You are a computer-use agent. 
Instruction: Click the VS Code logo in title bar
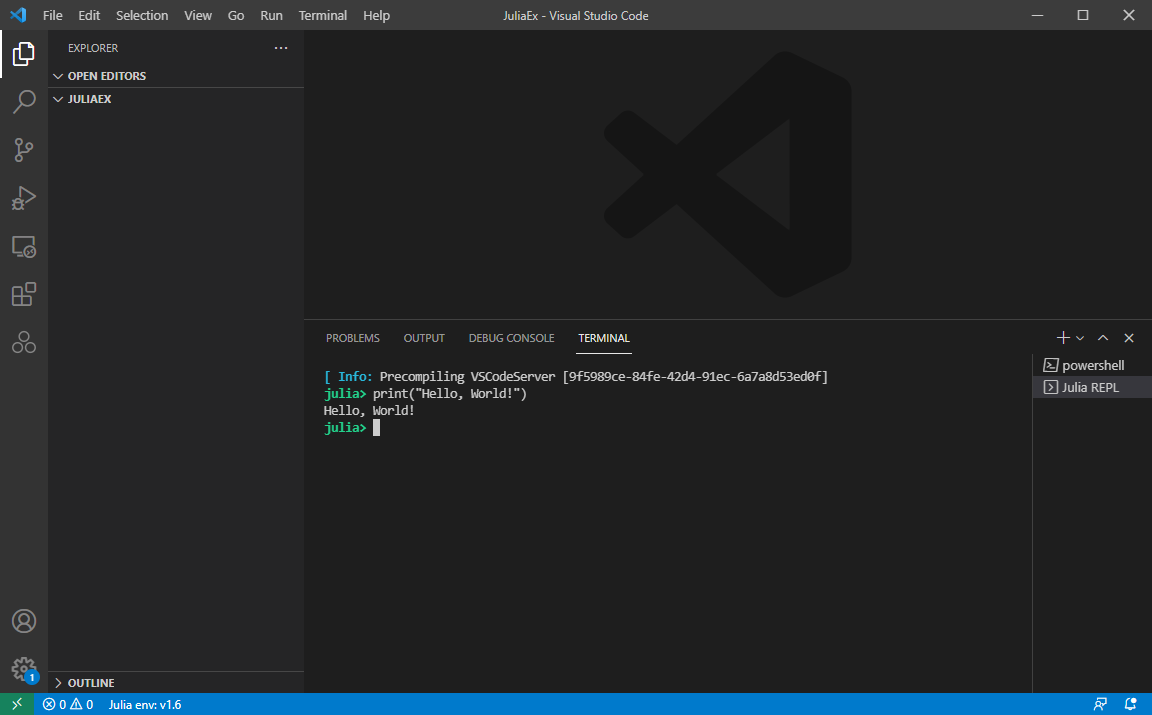(18, 15)
